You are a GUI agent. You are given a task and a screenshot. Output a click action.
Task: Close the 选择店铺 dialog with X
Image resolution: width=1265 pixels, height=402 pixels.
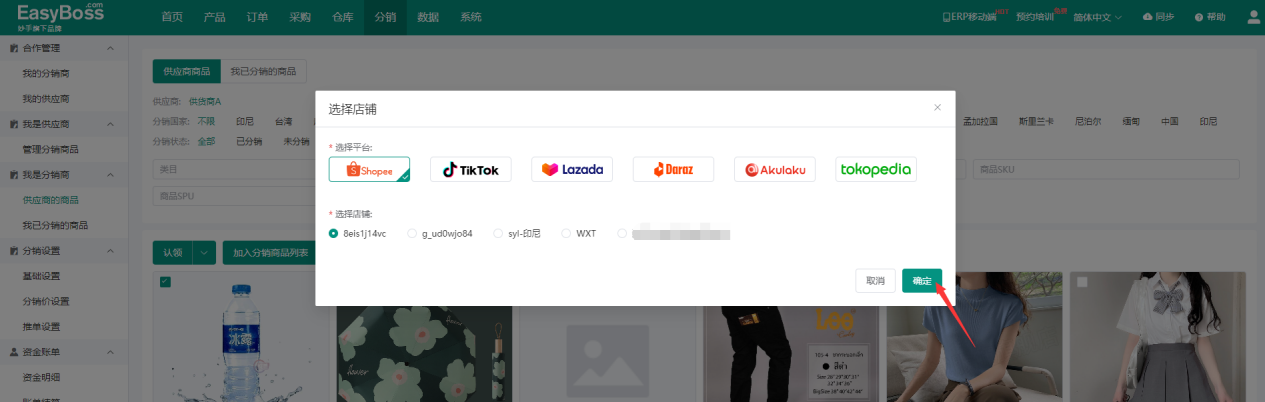(x=937, y=107)
